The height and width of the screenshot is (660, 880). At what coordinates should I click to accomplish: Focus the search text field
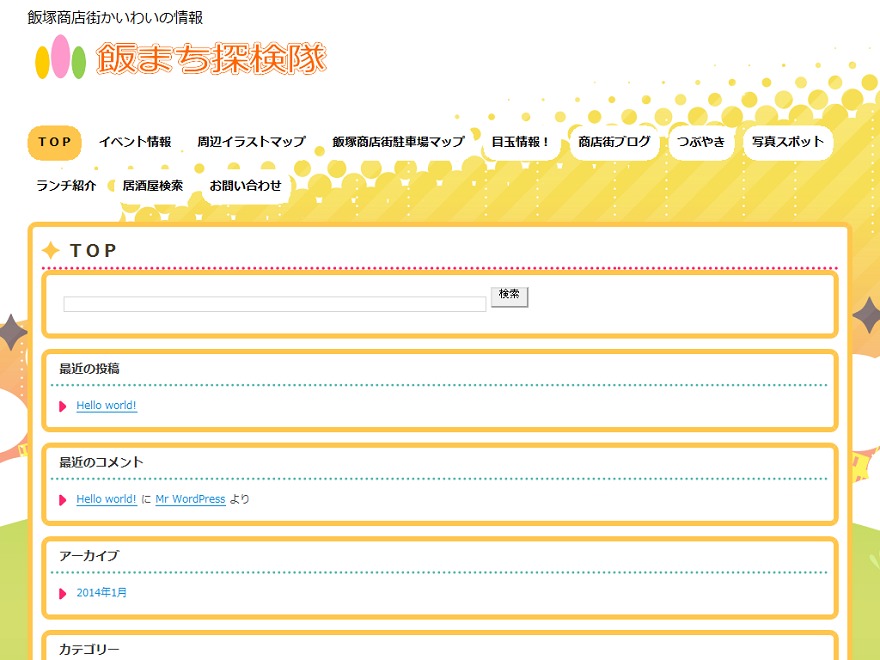click(x=274, y=304)
